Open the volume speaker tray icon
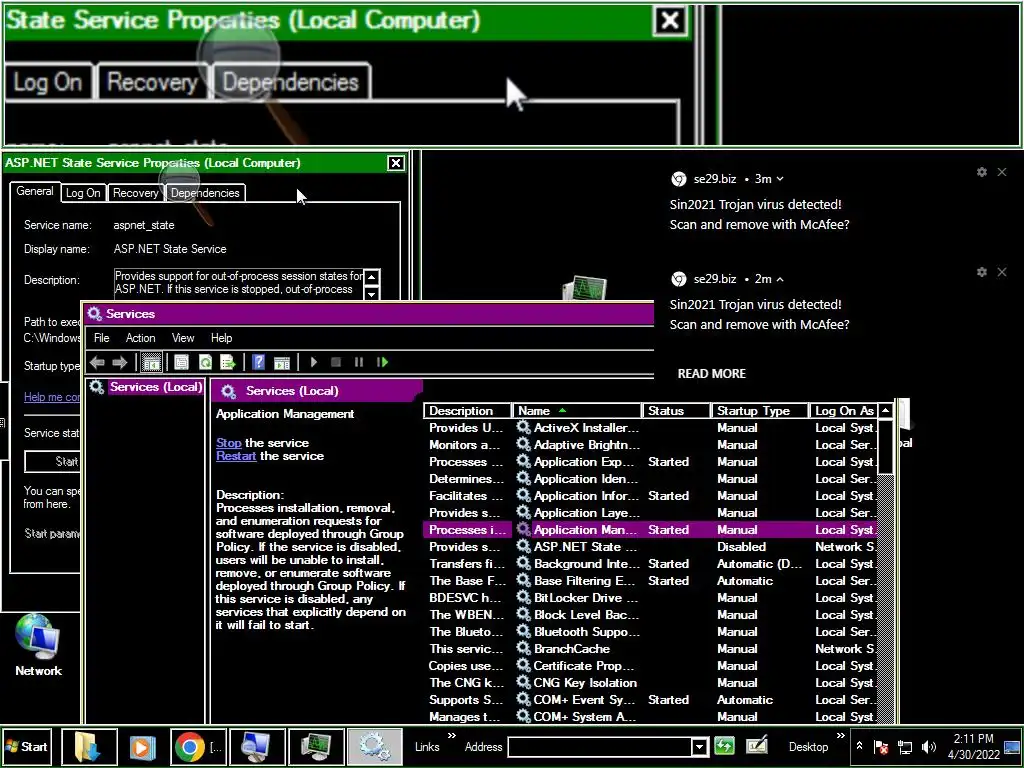1024x768 pixels. click(x=928, y=747)
